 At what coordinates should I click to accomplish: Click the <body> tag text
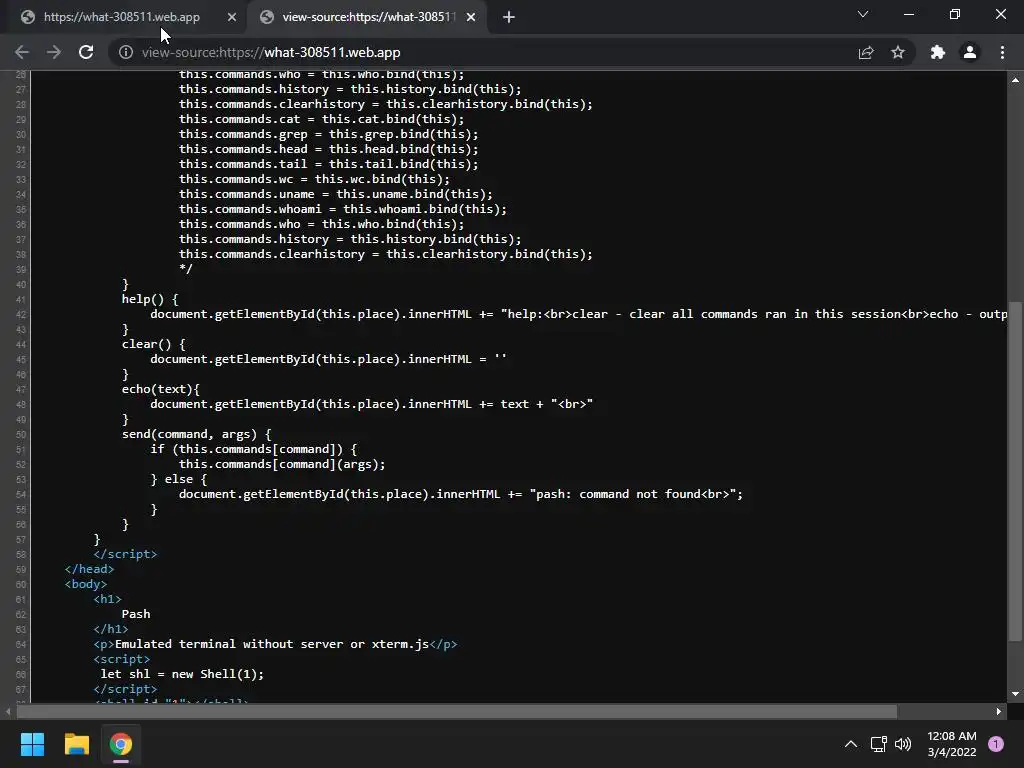pyautogui.click(x=86, y=584)
